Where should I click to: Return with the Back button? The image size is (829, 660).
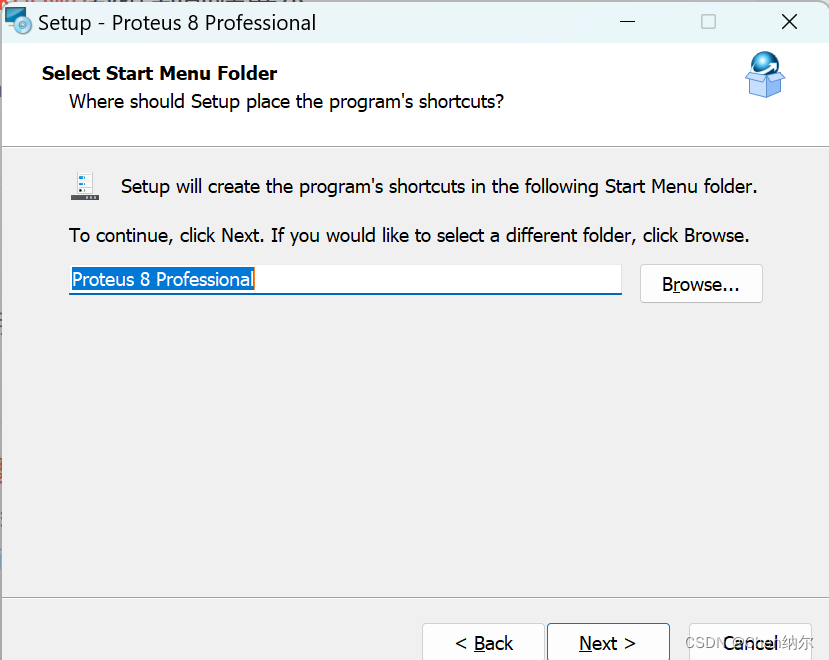click(483, 642)
